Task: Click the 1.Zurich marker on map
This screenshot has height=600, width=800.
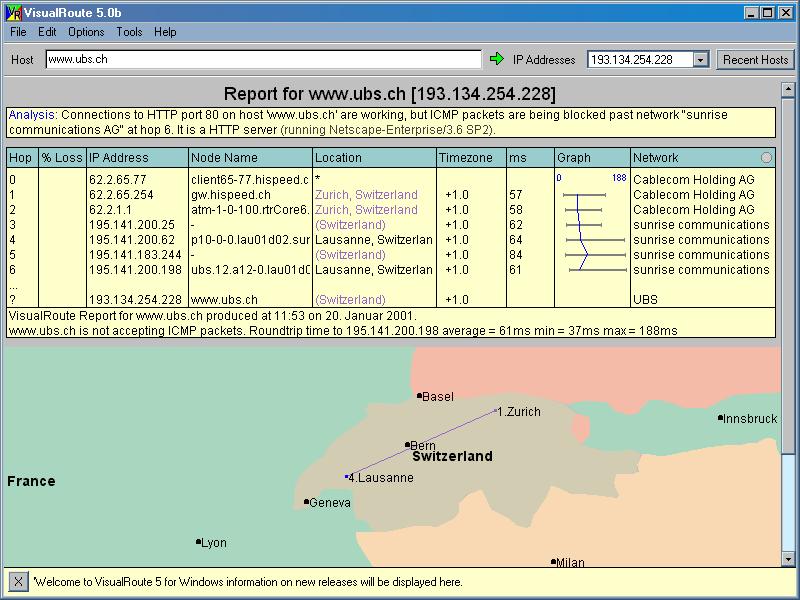Action: coord(517,411)
